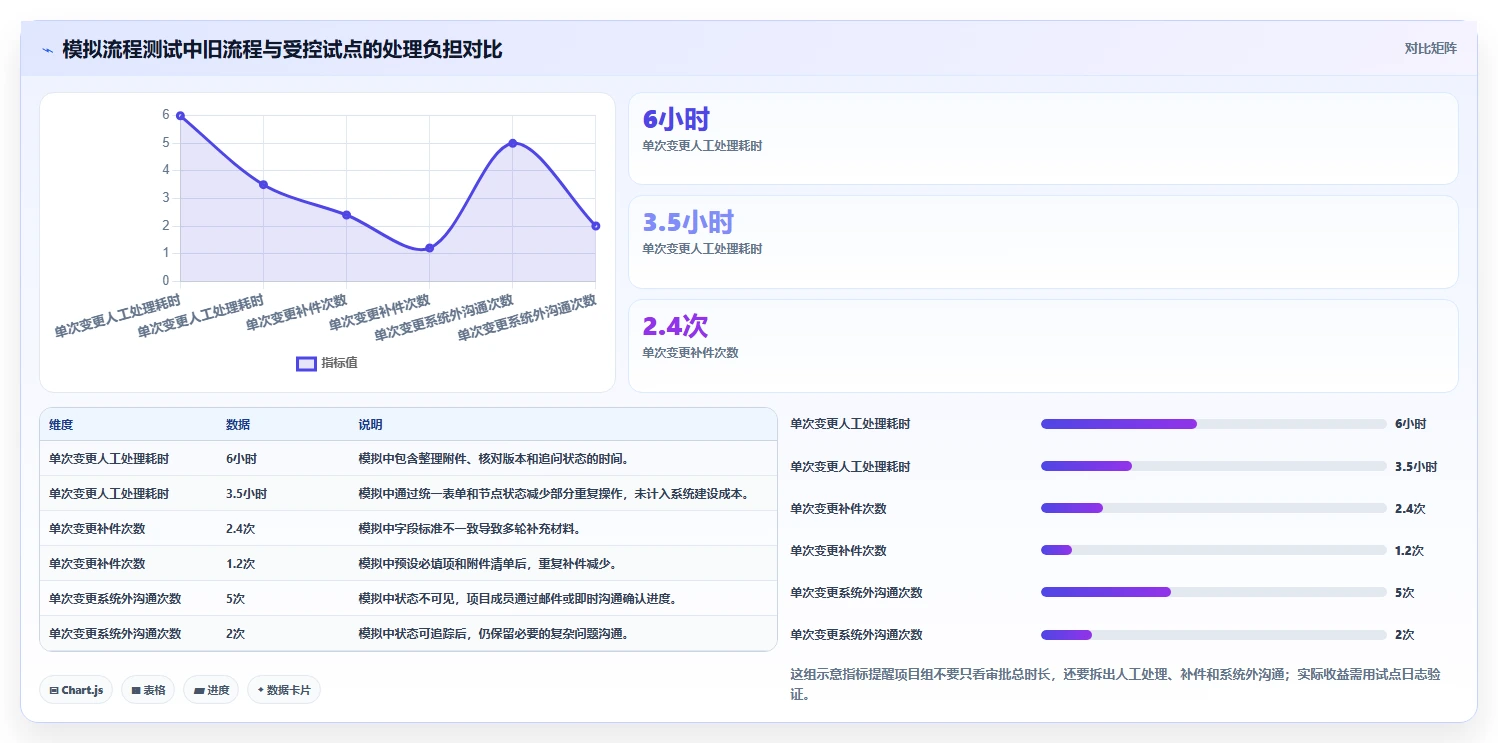Click description about 统一表单和节点状态减少重复操作

click(x=554, y=494)
